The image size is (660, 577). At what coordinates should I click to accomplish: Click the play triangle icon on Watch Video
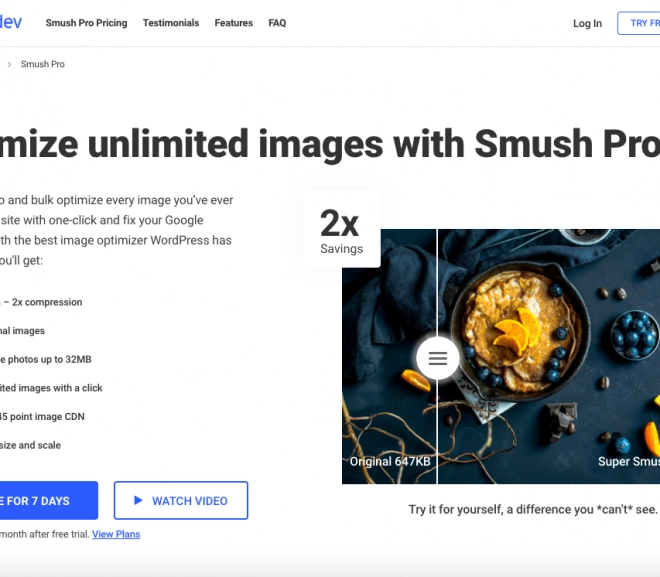[138, 500]
